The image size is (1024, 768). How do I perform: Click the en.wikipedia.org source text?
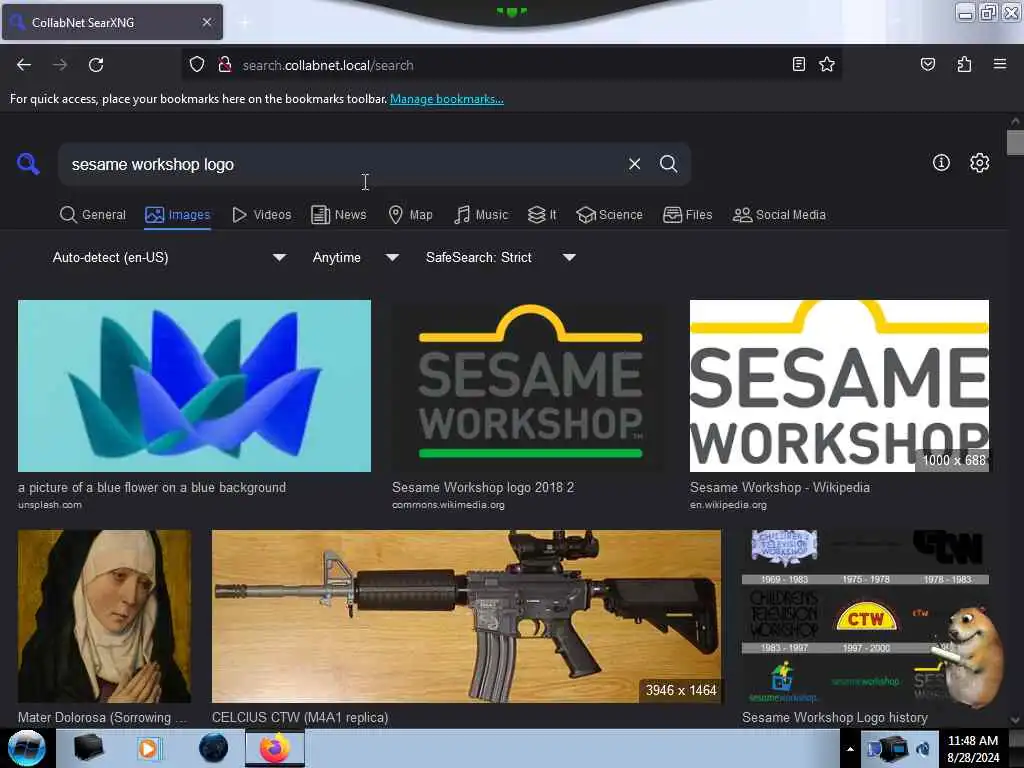pos(728,504)
